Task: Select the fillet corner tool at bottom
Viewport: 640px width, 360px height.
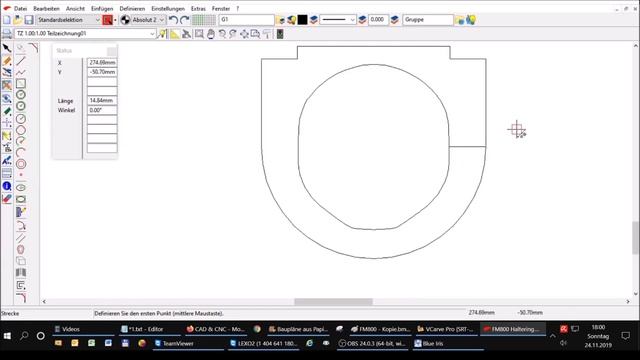Action: click(21, 298)
